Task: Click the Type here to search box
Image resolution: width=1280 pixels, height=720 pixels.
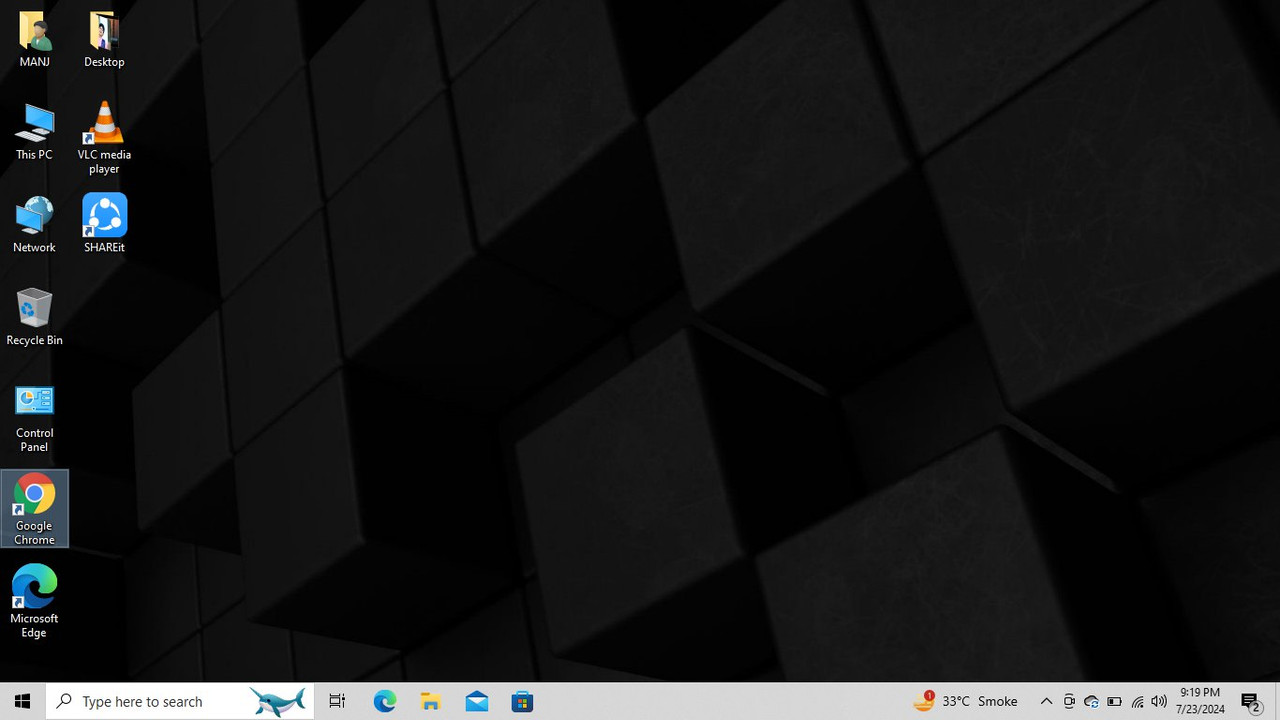Action: 180,701
